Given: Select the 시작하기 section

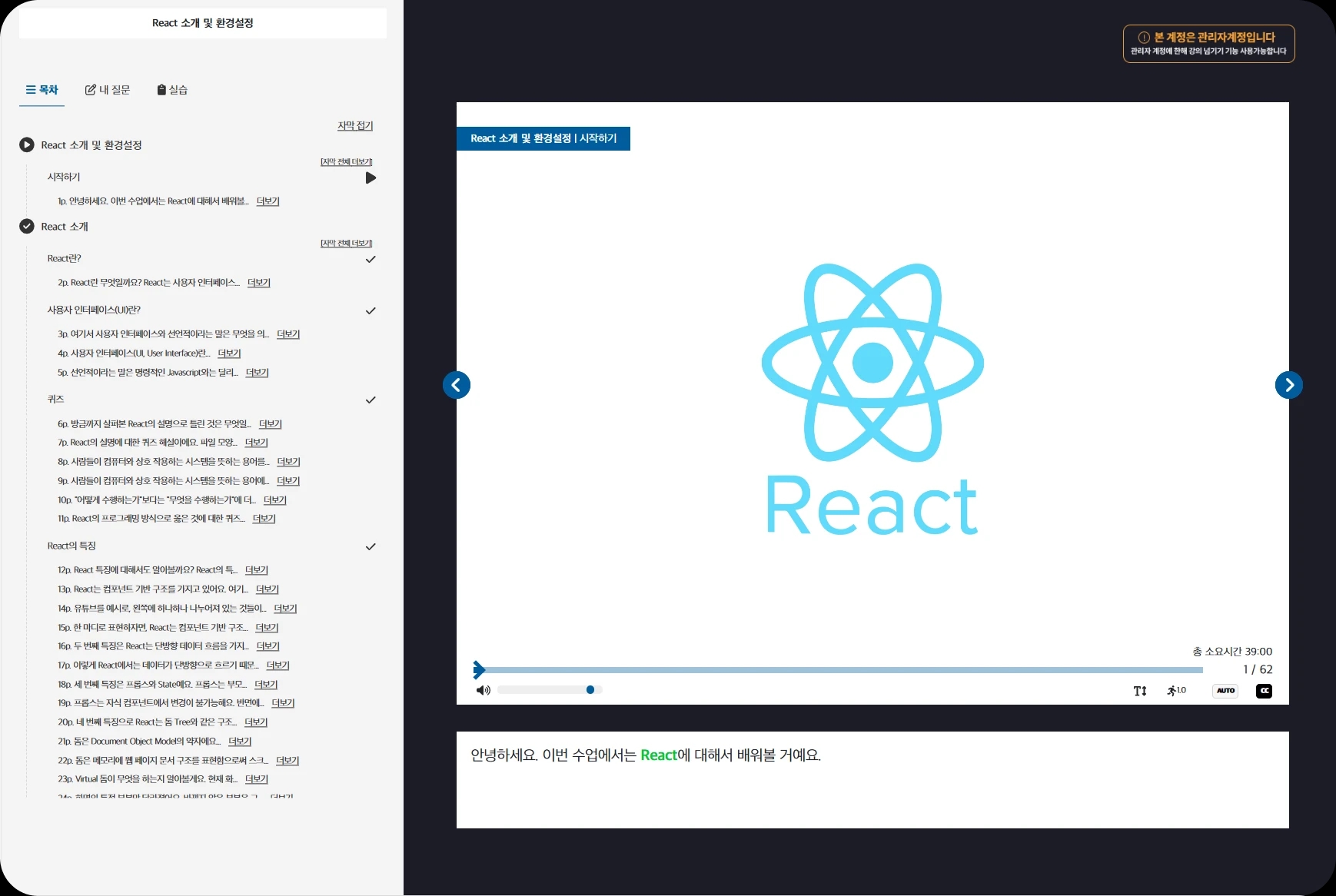Looking at the screenshot, I should (x=64, y=177).
